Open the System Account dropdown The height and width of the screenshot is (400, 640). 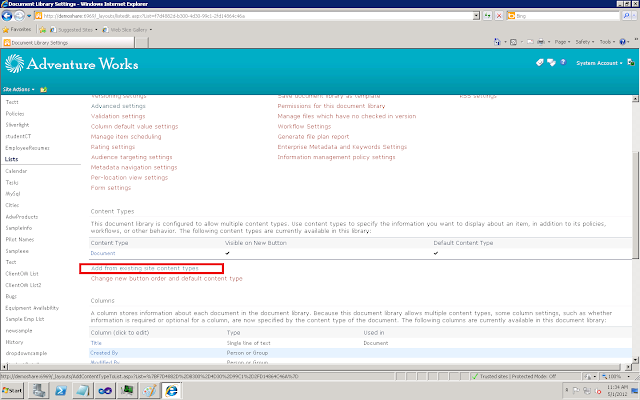599,63
